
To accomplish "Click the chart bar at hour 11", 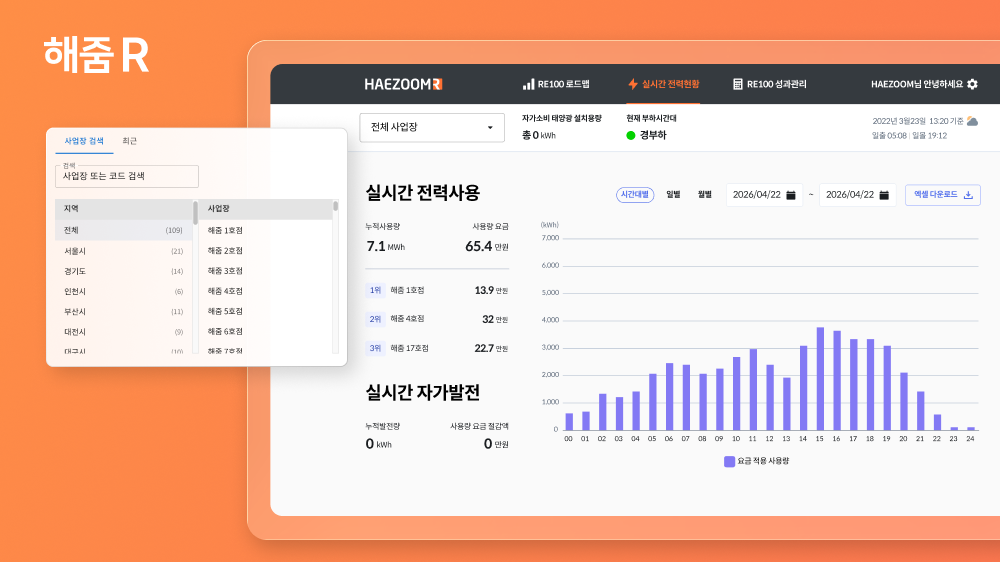I will 753,390.
